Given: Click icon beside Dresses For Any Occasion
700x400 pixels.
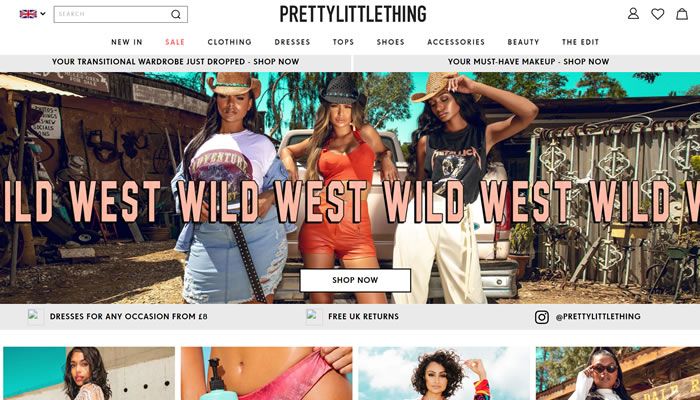Looking at the screenshot, I should pyautogui.click(x=35, y=317).
